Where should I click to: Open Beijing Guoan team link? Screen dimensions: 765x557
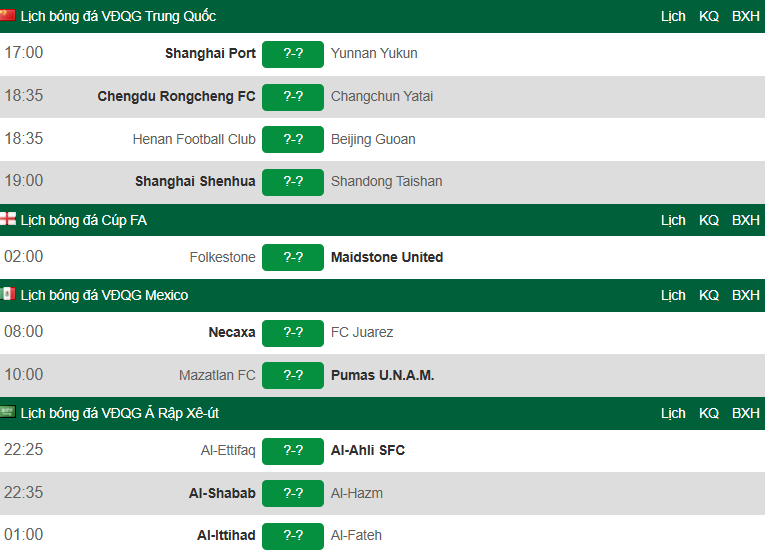tap(373, 139)
